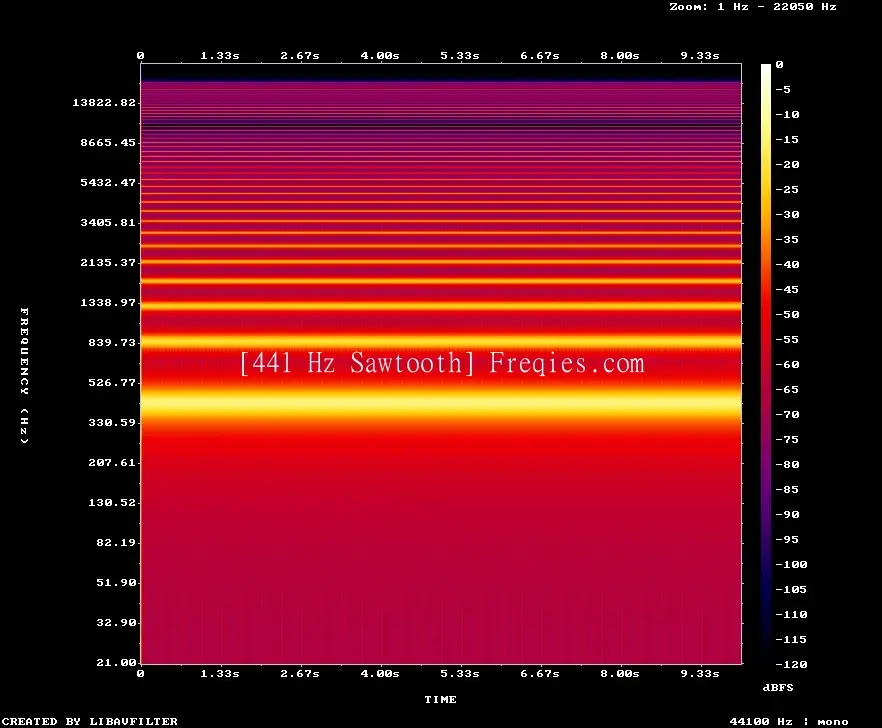Click the 1338.97 frequency axis label
882x728 pixels.
tap(108, 302)
